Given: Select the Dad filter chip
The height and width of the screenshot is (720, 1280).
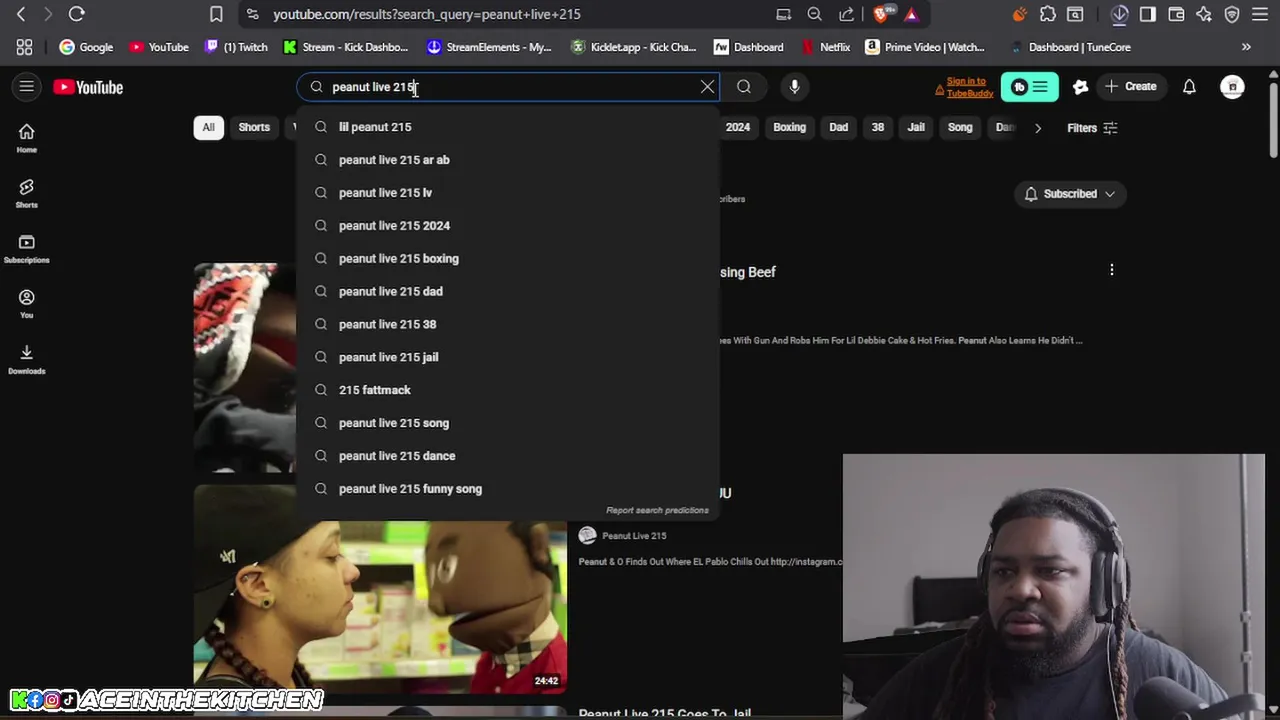Looking at the screenshot, I should (838, 128).
